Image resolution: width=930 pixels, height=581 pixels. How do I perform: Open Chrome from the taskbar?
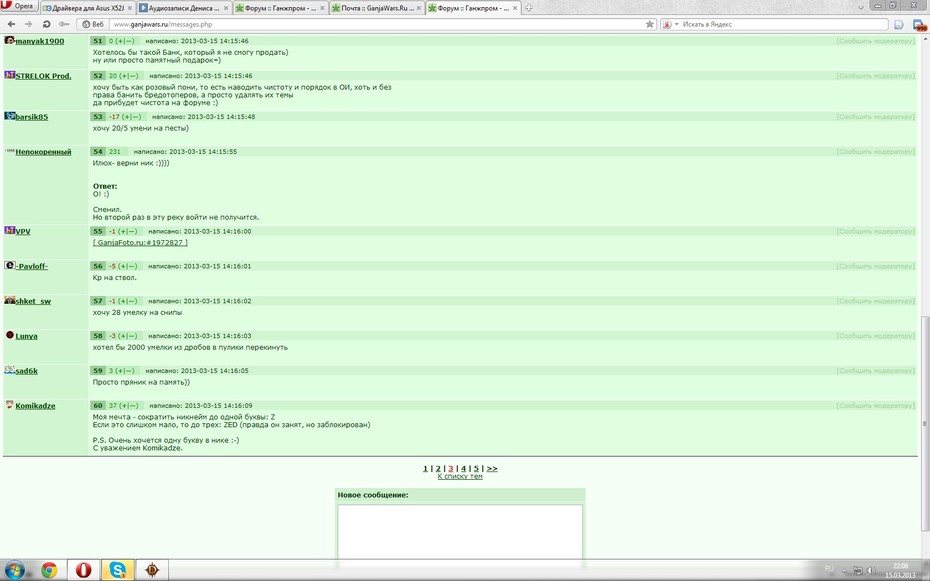click(x=49, y=570)
